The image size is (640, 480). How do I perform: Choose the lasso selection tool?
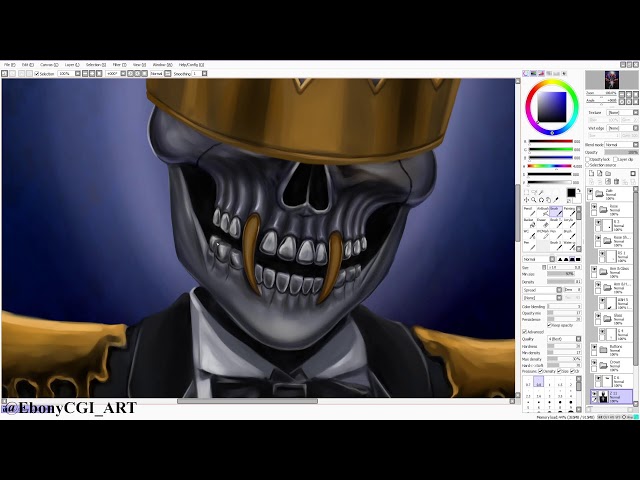pos(534,192)
